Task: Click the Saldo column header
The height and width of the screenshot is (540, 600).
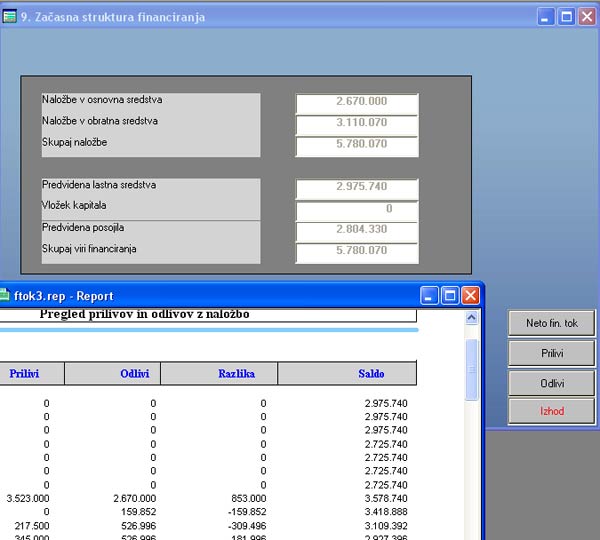Action: point(347,374)
